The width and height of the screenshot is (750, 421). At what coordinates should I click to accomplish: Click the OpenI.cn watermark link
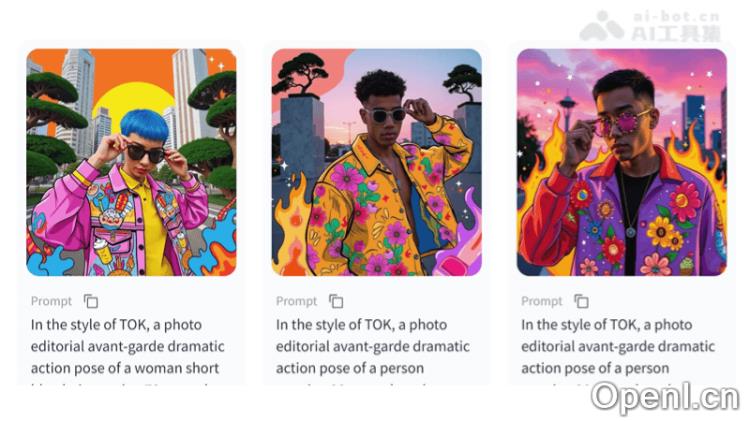(x=665, y=397)
